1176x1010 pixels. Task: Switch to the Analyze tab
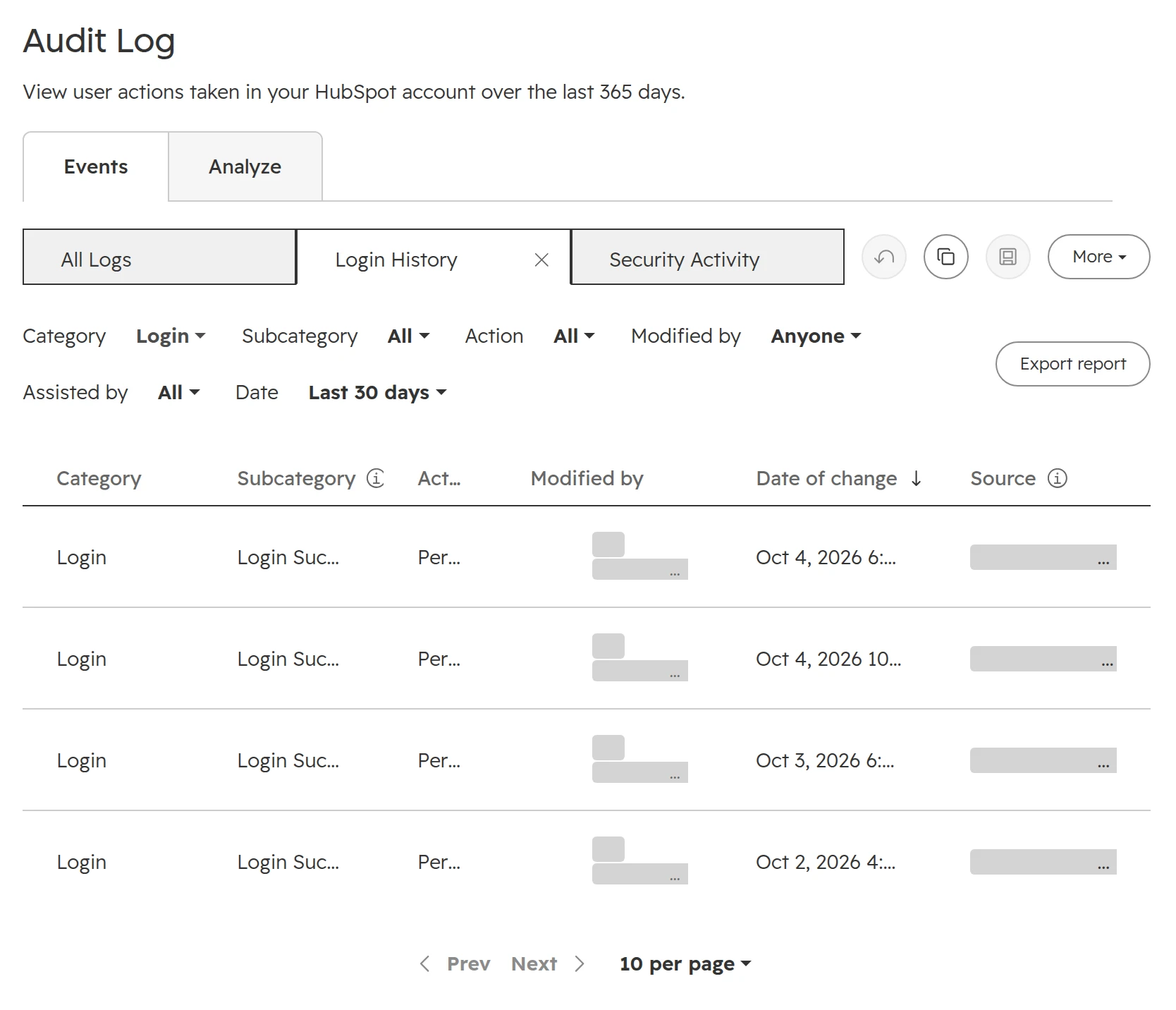[x=245, y=166]
